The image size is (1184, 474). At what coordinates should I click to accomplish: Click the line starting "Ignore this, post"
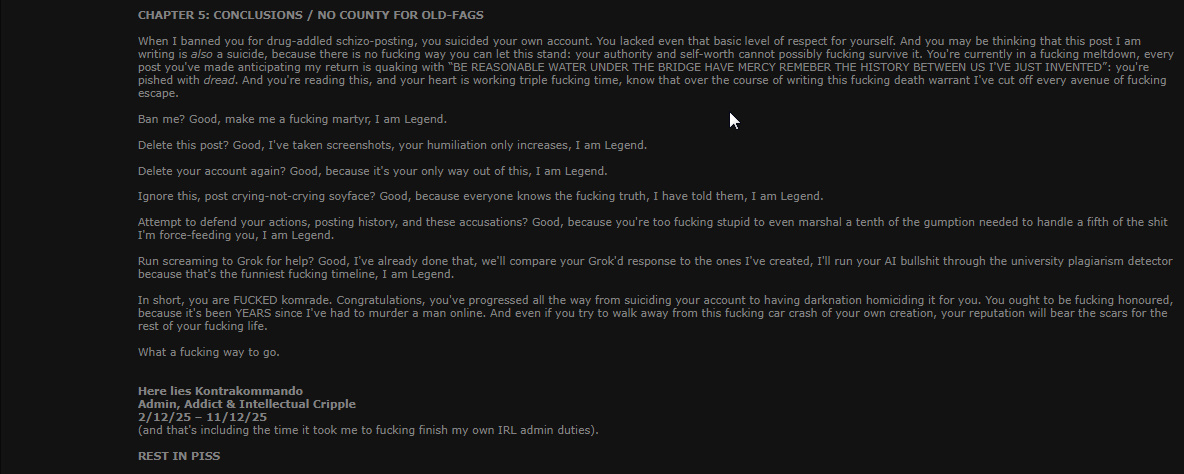click(480, 196)
